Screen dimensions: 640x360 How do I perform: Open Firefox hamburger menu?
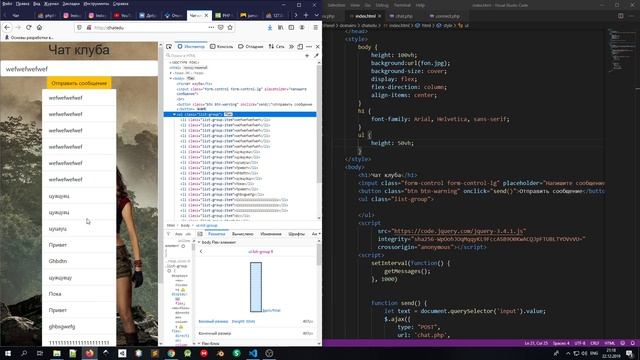click(316, 27)
